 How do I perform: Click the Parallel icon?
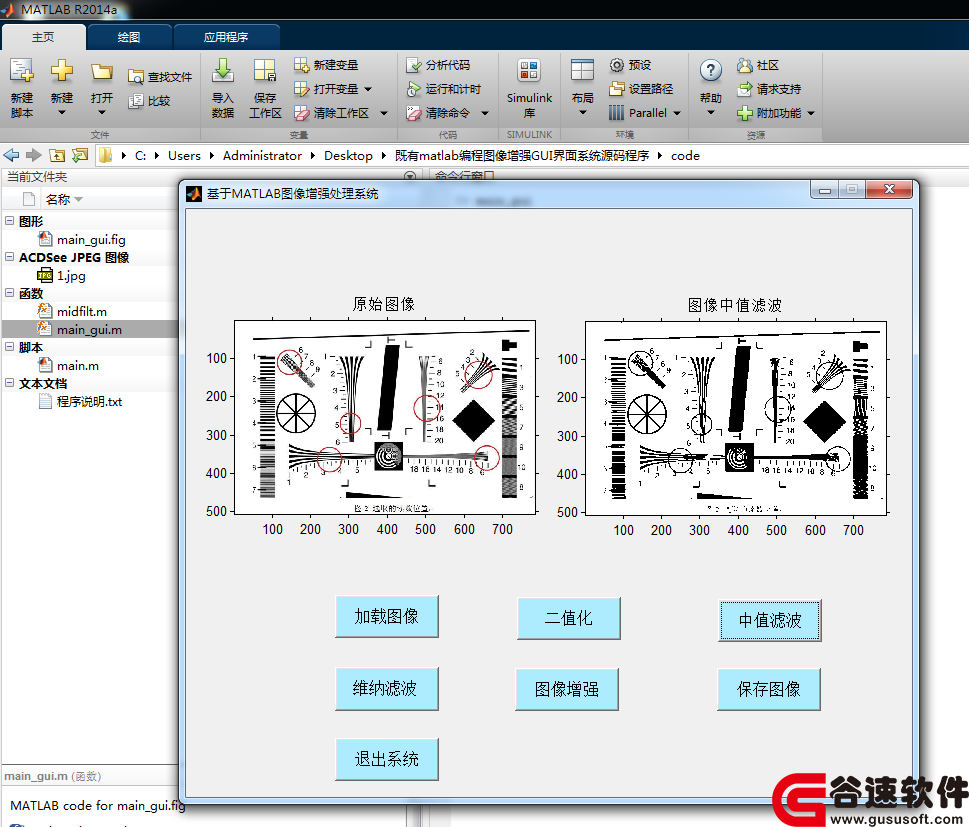(x=617, y=113)
